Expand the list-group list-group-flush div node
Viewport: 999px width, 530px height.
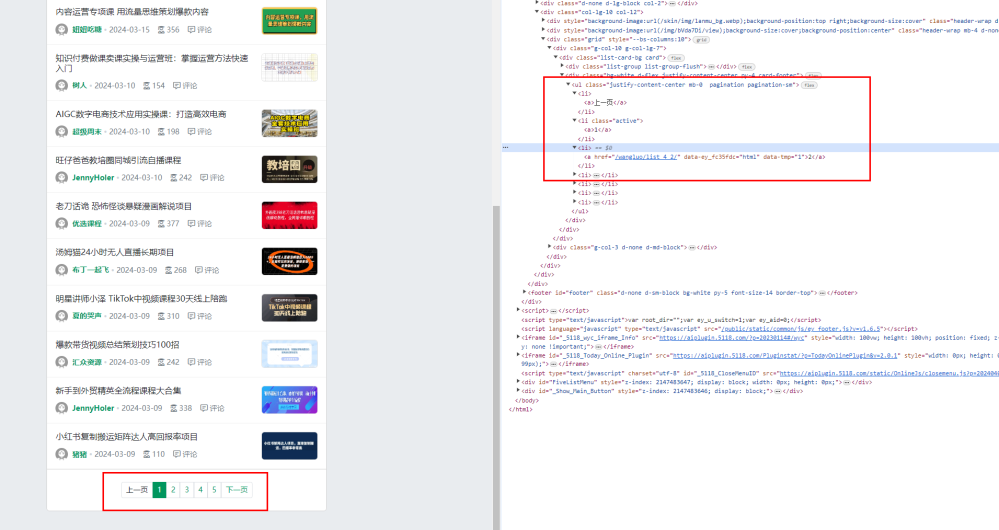click(x=562, y=66)
